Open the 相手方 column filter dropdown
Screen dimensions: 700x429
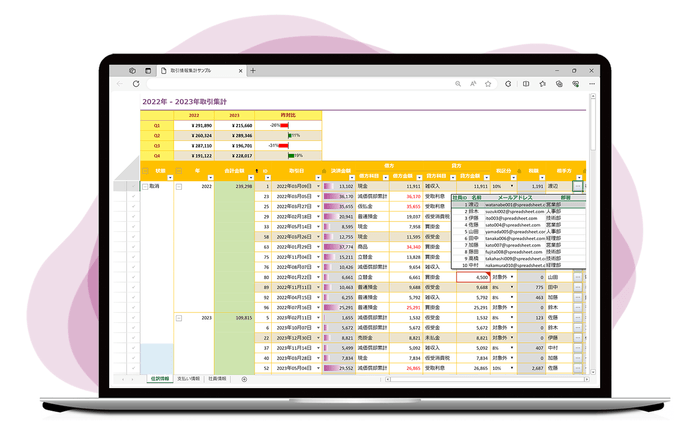579,178
